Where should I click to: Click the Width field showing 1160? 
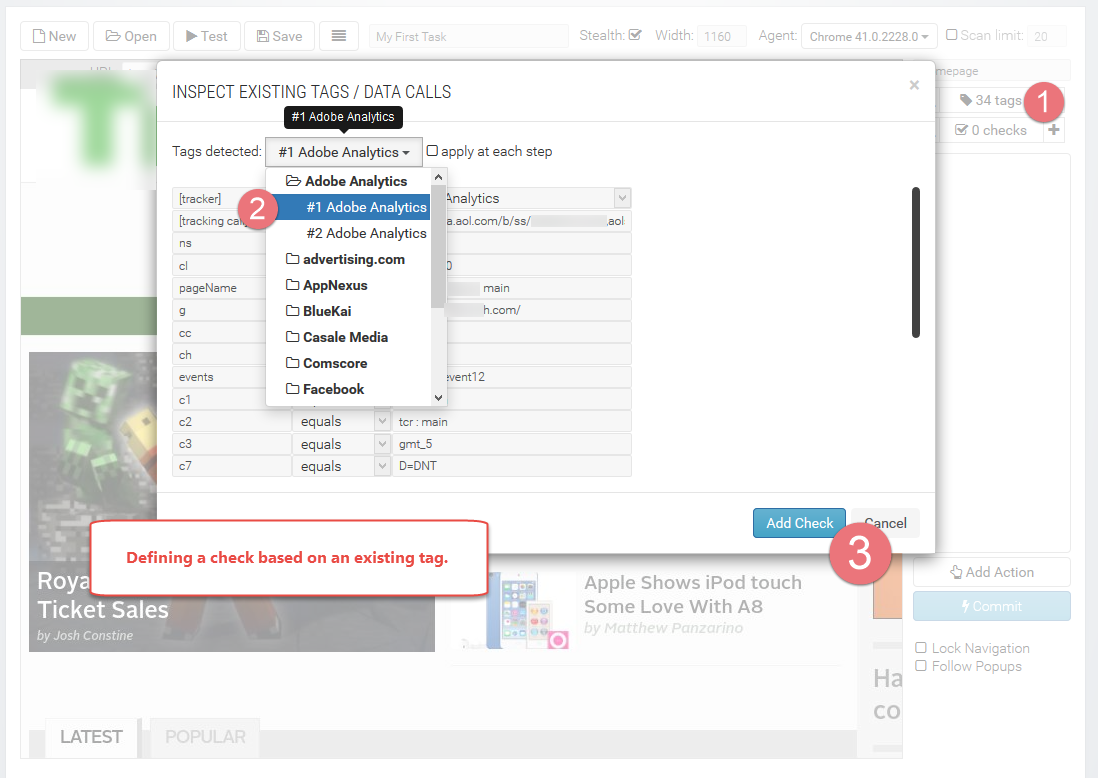[721, 36]
